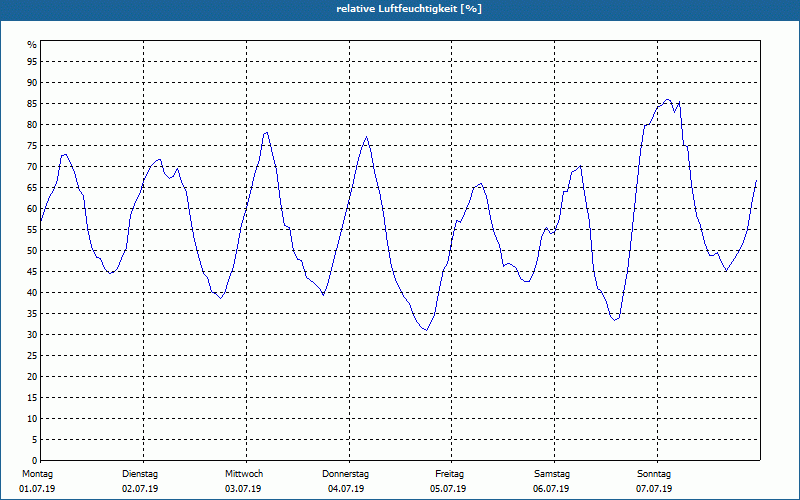Viewport: 800px width, 500px height.
Task: Click the y-axis value 10
Action: 32,419
